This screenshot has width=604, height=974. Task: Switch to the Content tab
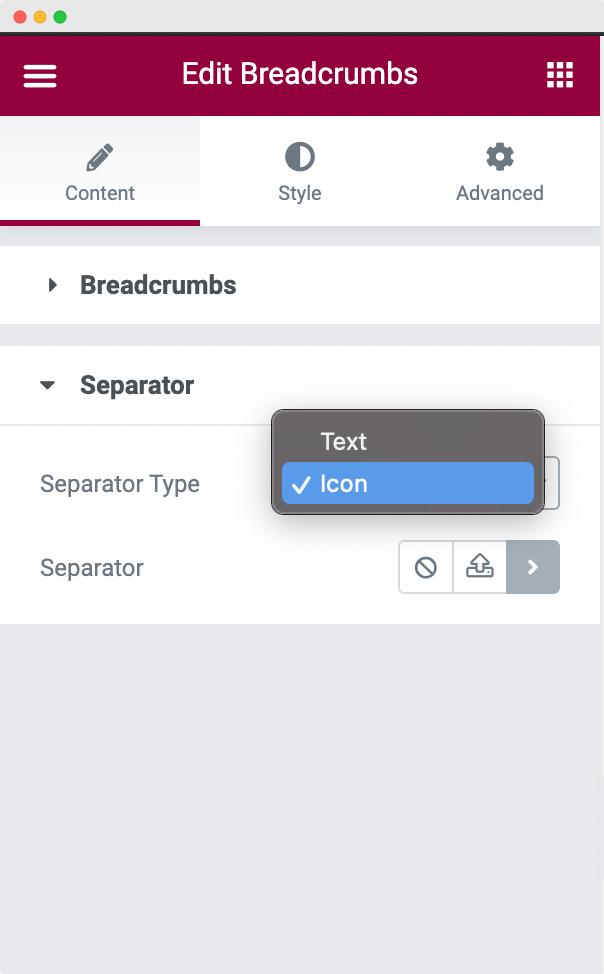pyautogui.click(x=100, y=172)
